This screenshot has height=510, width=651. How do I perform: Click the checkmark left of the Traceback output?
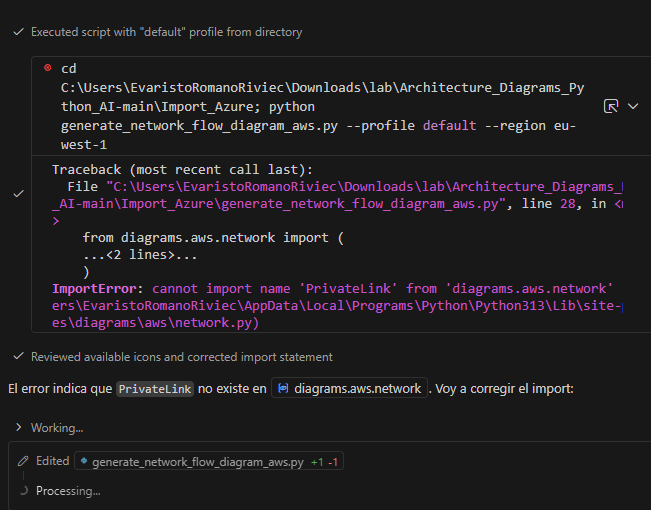click(18, 194)
